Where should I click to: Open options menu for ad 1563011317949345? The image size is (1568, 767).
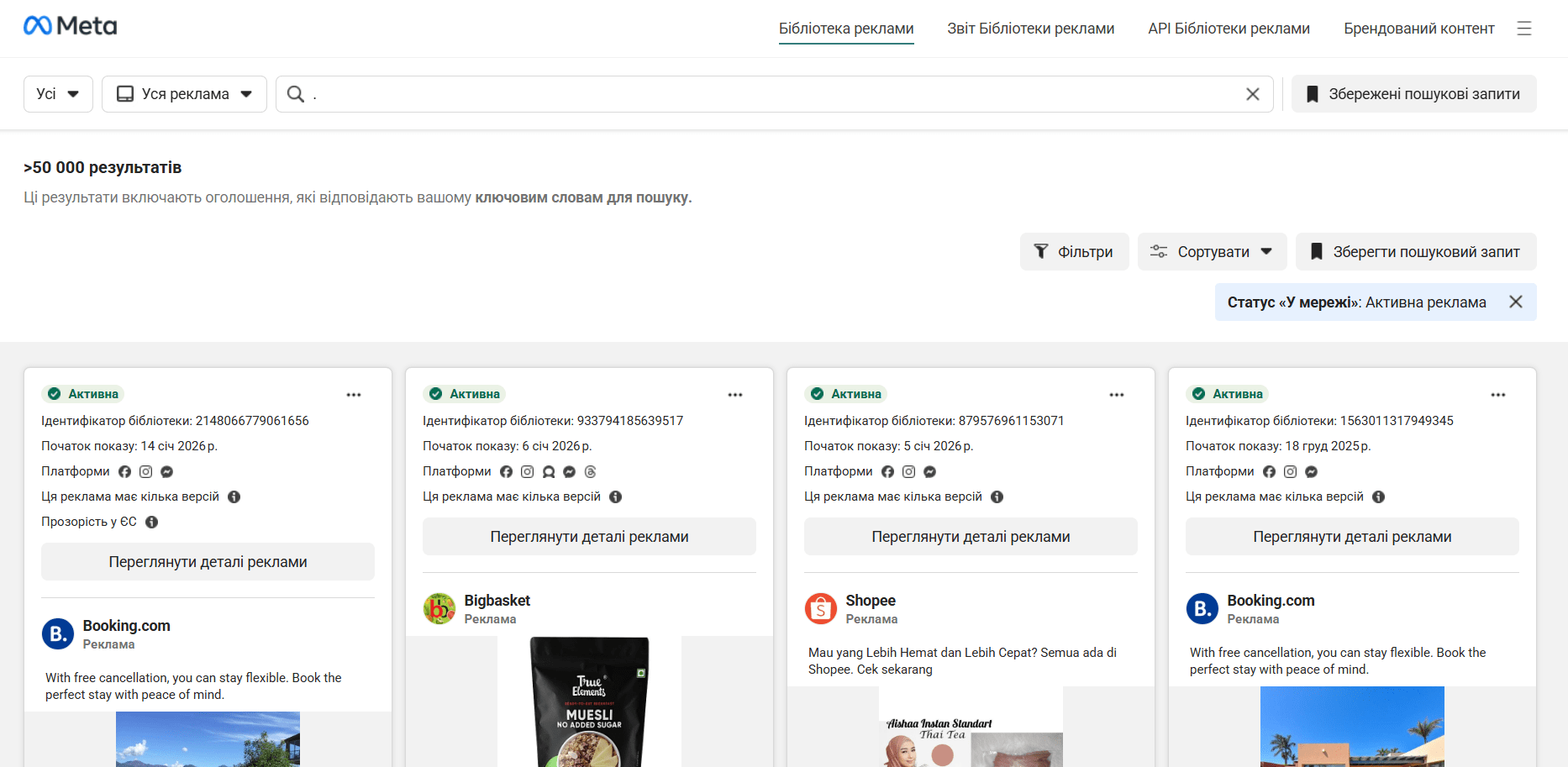(1498, 395)
